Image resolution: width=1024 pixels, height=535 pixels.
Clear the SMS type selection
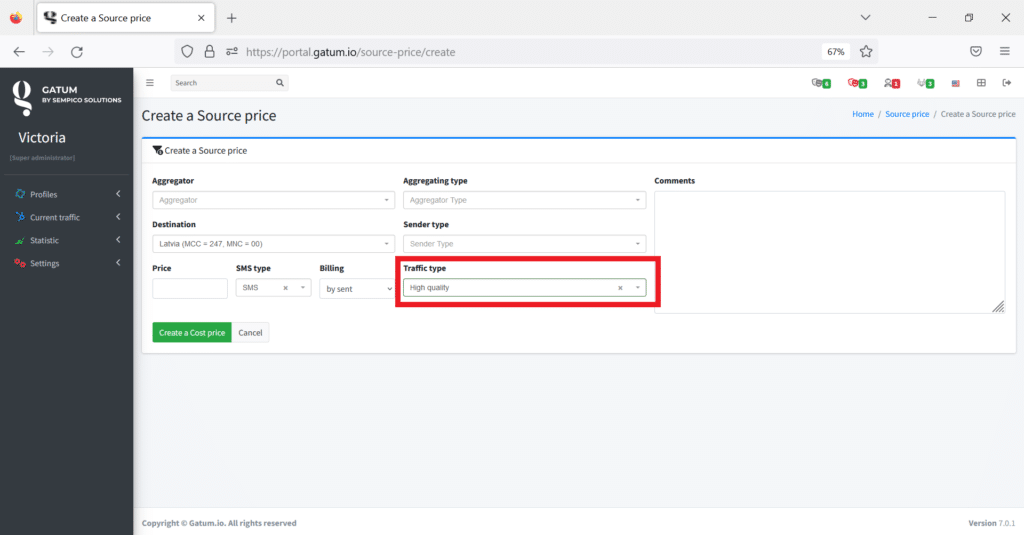coord(285,288)
